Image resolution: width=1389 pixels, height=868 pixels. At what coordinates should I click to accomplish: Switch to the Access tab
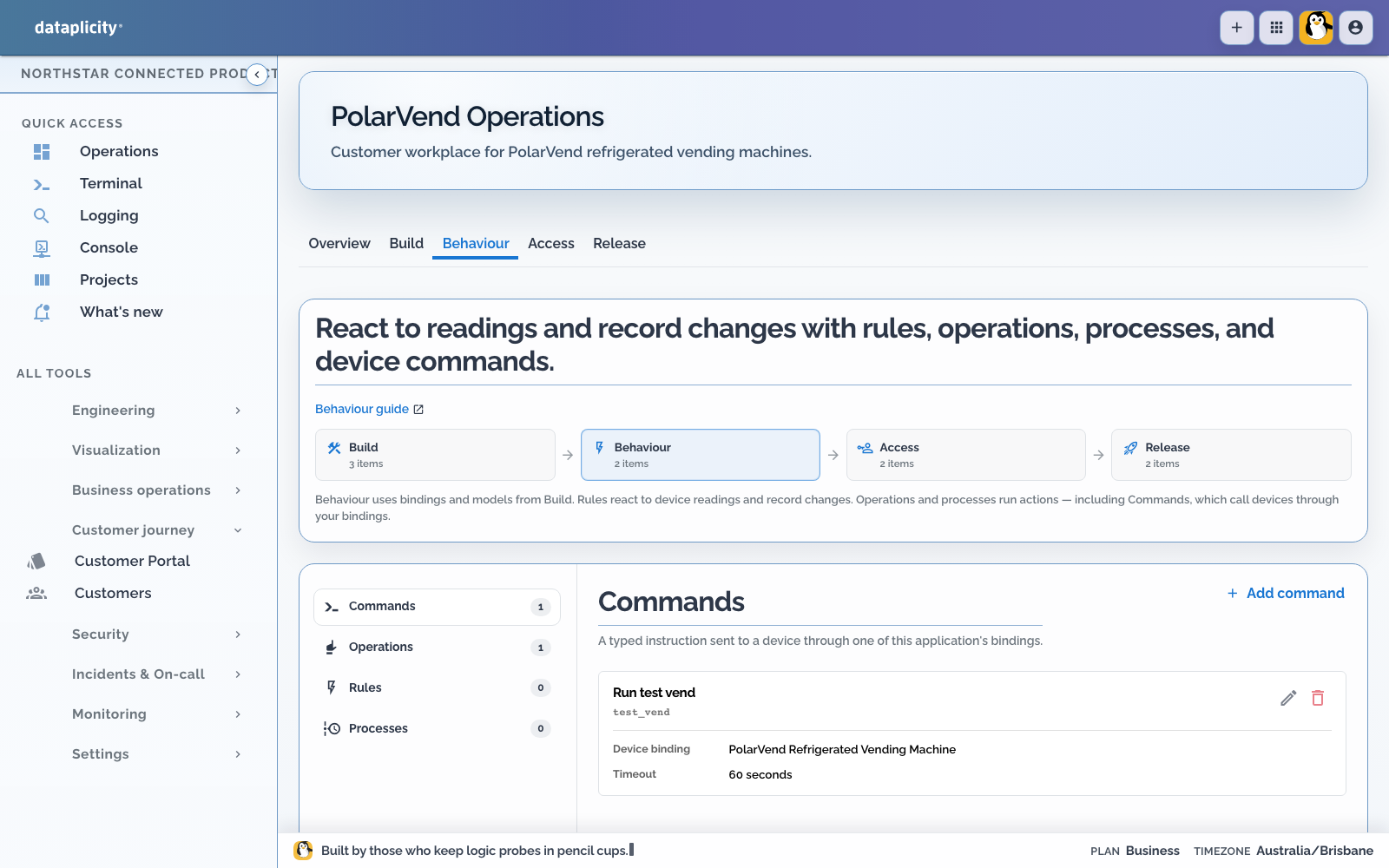pyautogui.click(x=551, y=244)
